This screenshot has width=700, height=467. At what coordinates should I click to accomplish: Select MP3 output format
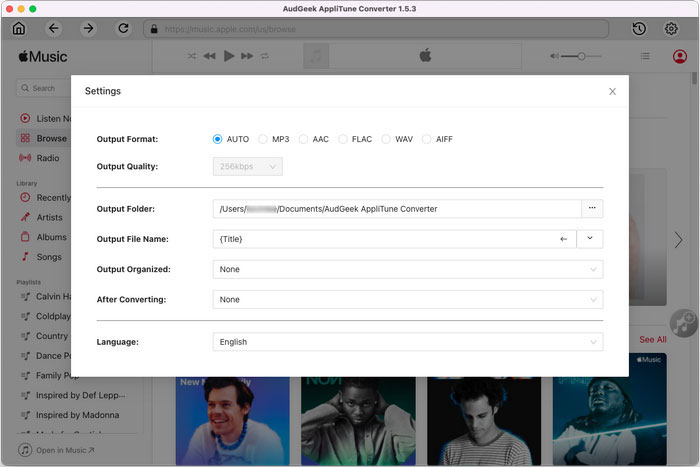tap(274, 139)
